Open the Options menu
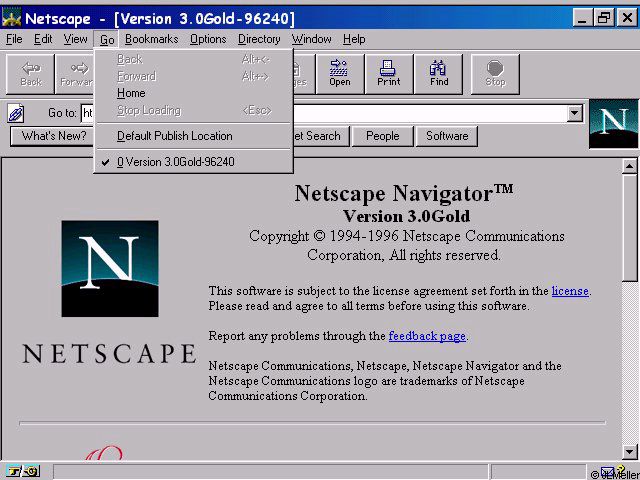This screenshot has height=480, width=640. [208, 39]
